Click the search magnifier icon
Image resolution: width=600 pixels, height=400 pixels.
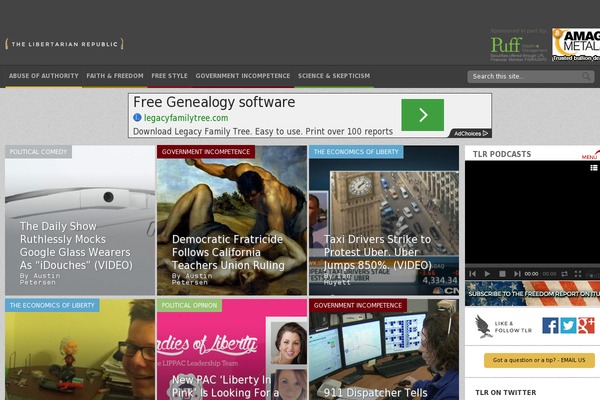586,76
